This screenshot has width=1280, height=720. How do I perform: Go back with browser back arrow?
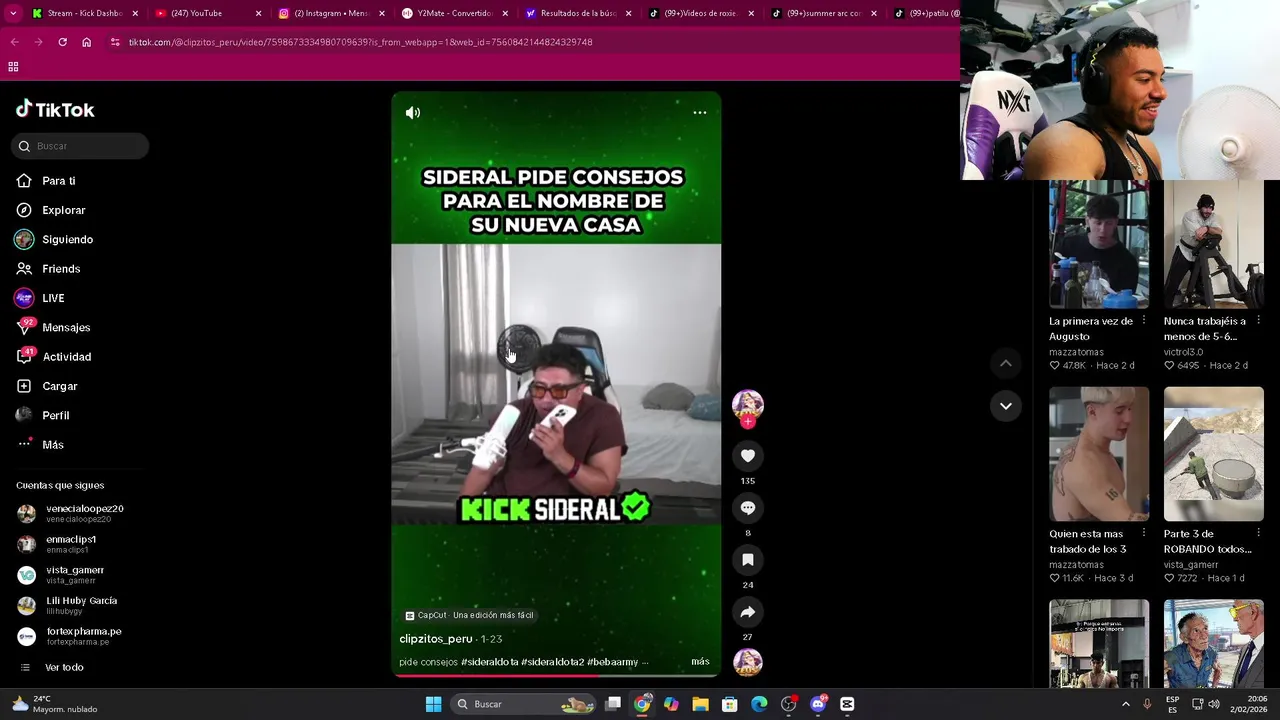click(14, 42)
